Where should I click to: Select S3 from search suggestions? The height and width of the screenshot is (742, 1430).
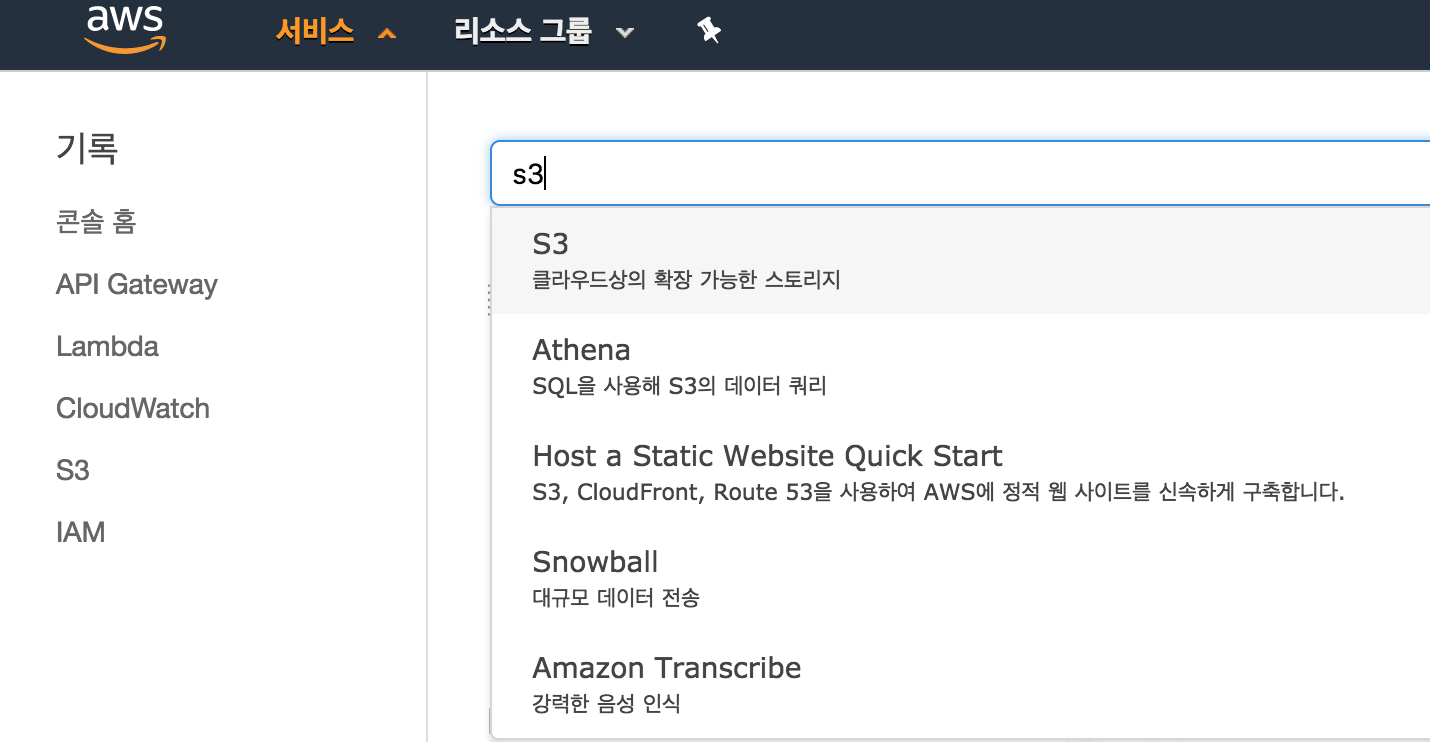(x=961, y=260)
